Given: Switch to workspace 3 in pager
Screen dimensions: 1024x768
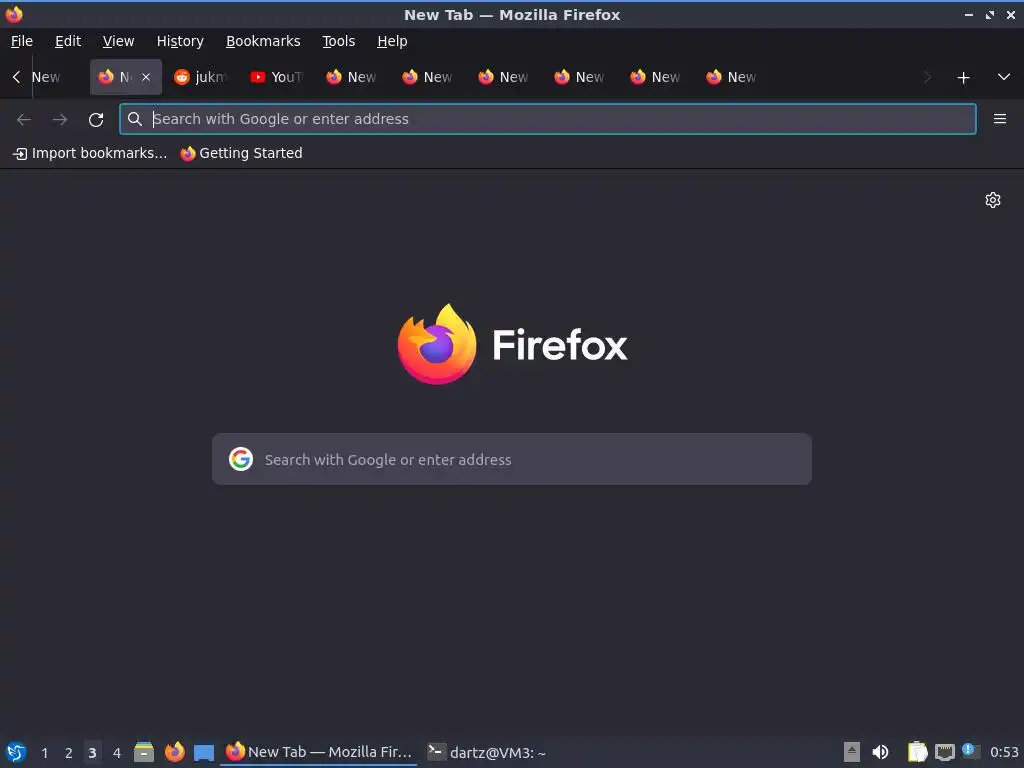Looking at the screenshot, I should 93,753.
